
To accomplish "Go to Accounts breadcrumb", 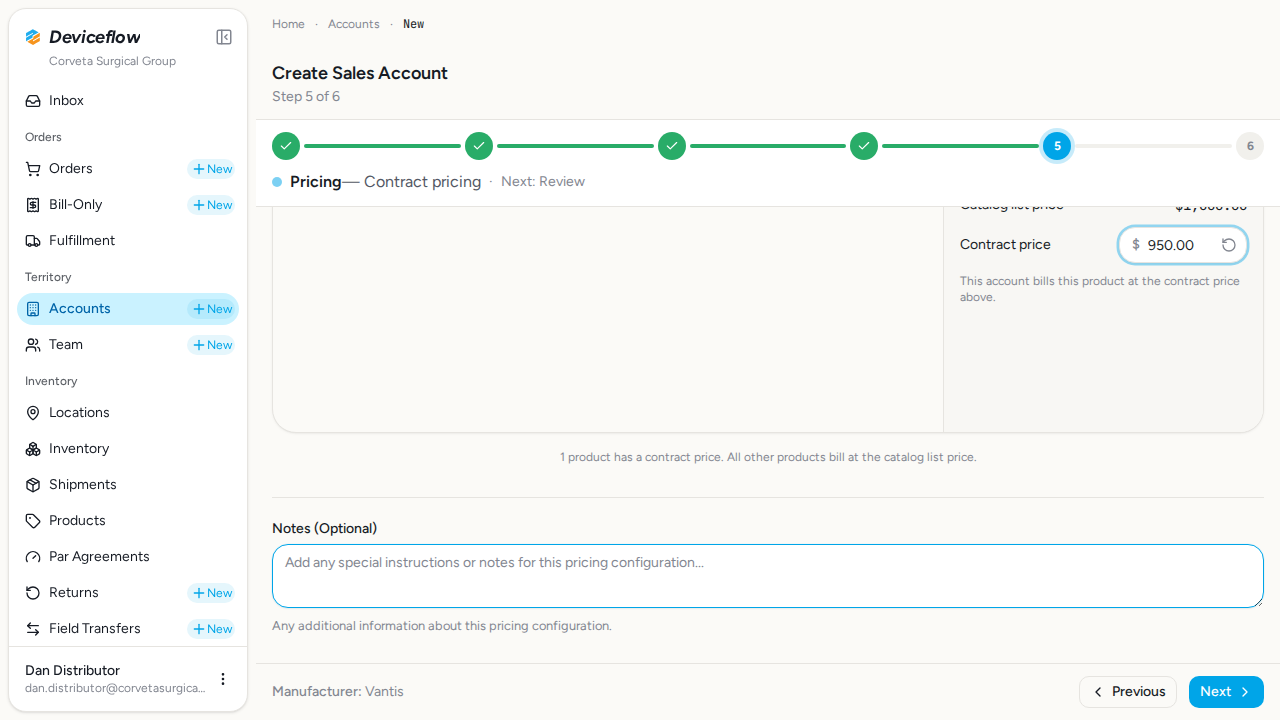I will click(354, 24).
